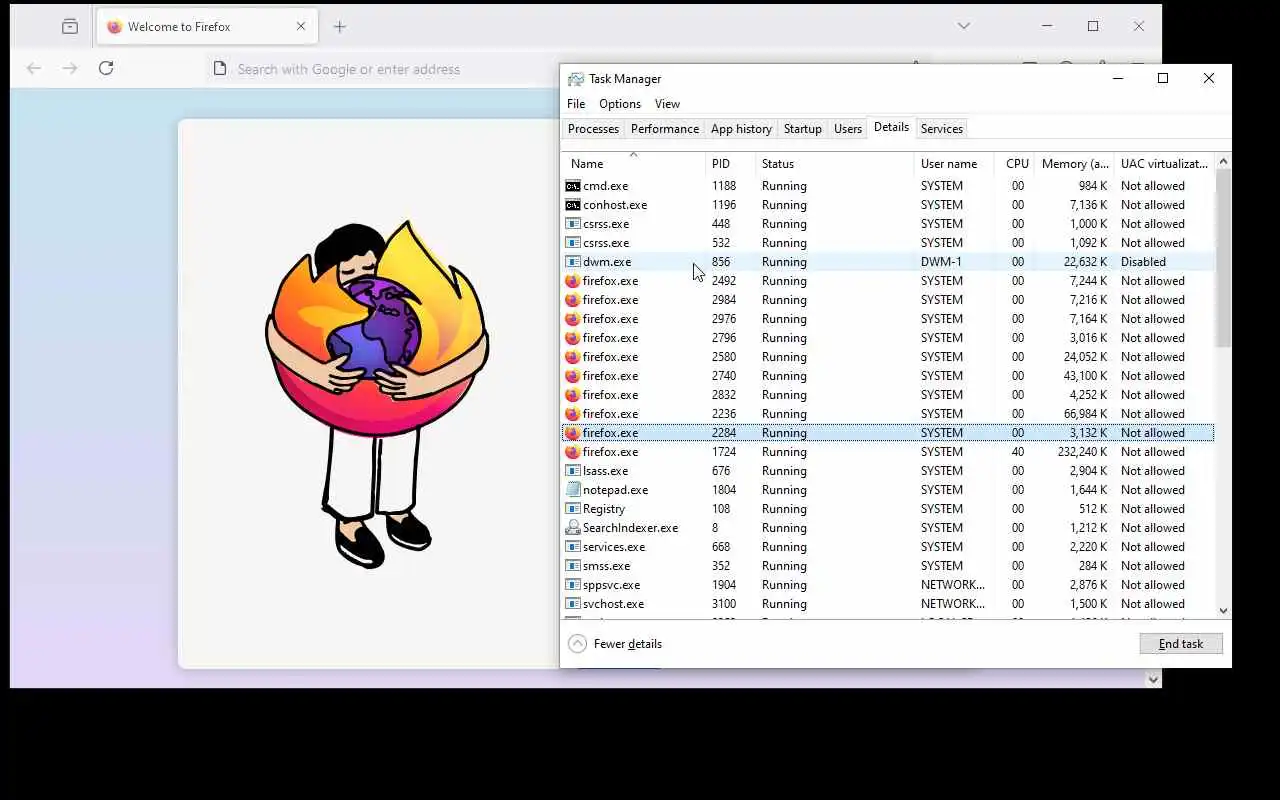This screenshot has height=800, width=1280.
Task: Select firefox.exe row with PID 2984
Action: coord(888,300)
